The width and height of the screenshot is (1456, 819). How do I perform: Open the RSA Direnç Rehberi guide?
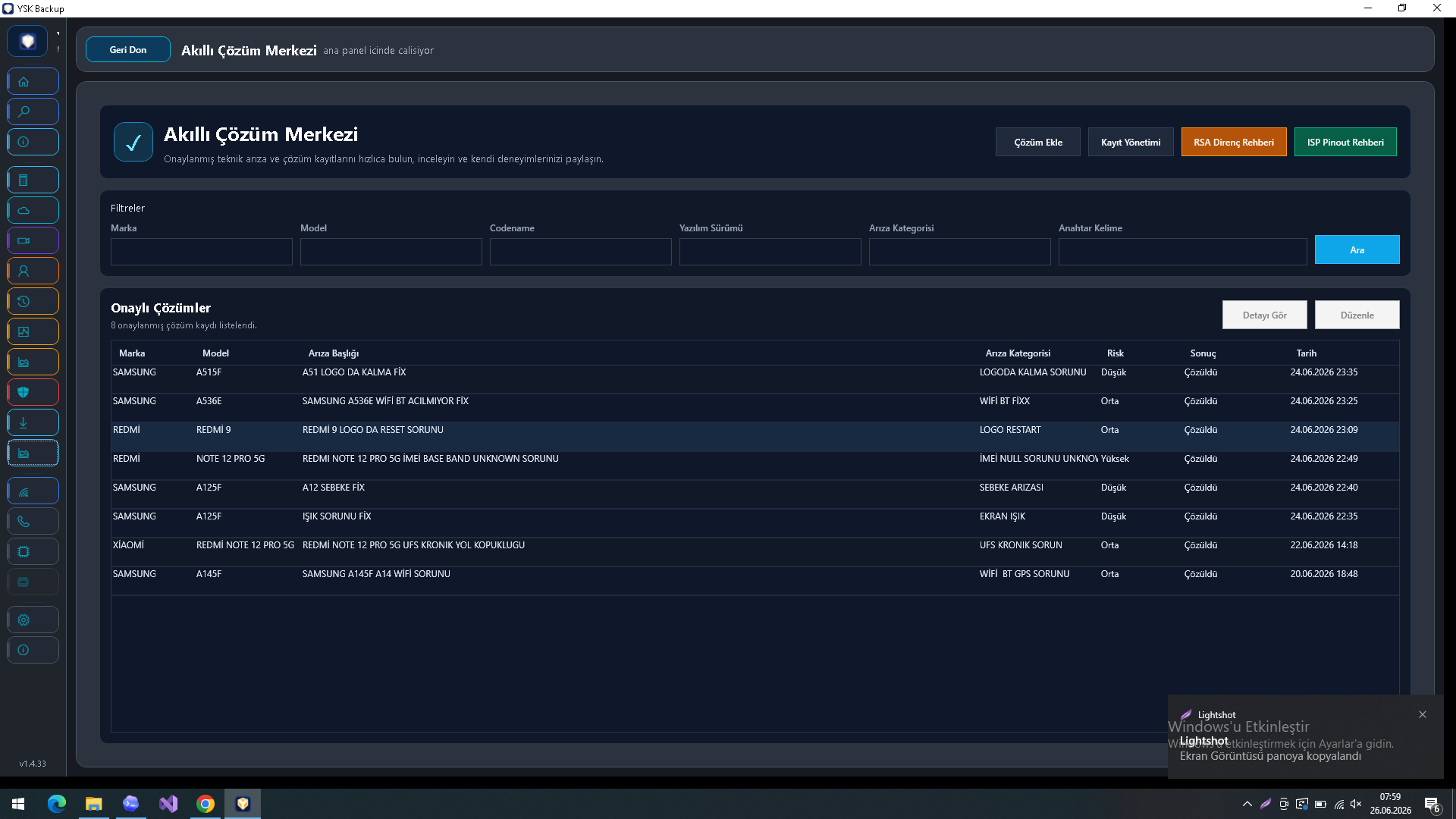tap(1234, 142)
